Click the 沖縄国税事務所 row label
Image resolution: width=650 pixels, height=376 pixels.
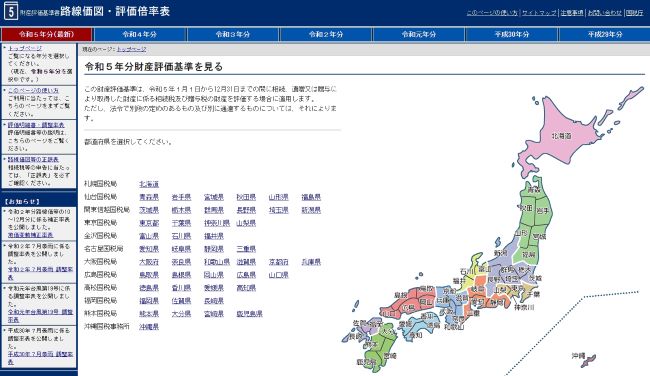pyautogui.click(x=107, y=326)
